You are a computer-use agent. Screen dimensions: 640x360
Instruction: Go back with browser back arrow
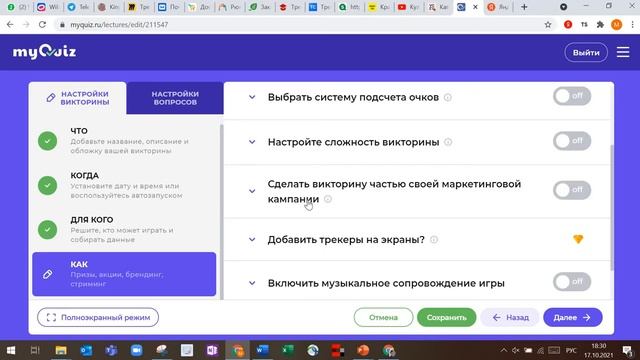pos(10,24)
